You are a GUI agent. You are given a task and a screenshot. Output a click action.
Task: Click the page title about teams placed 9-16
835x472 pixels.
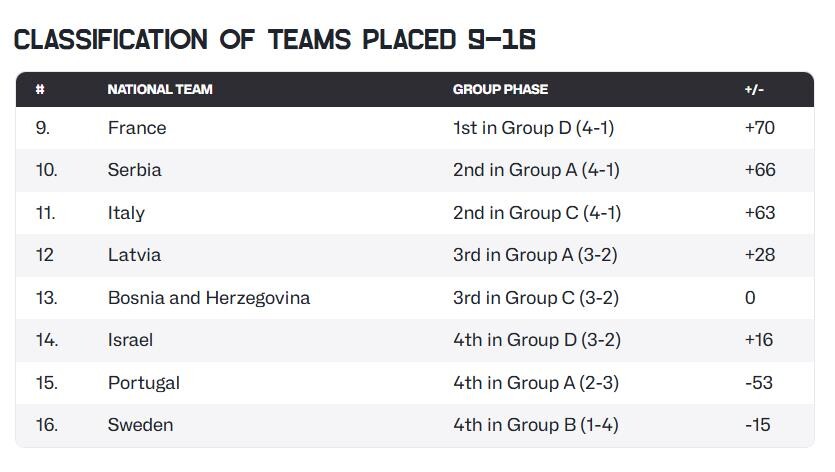coord(275,40)
